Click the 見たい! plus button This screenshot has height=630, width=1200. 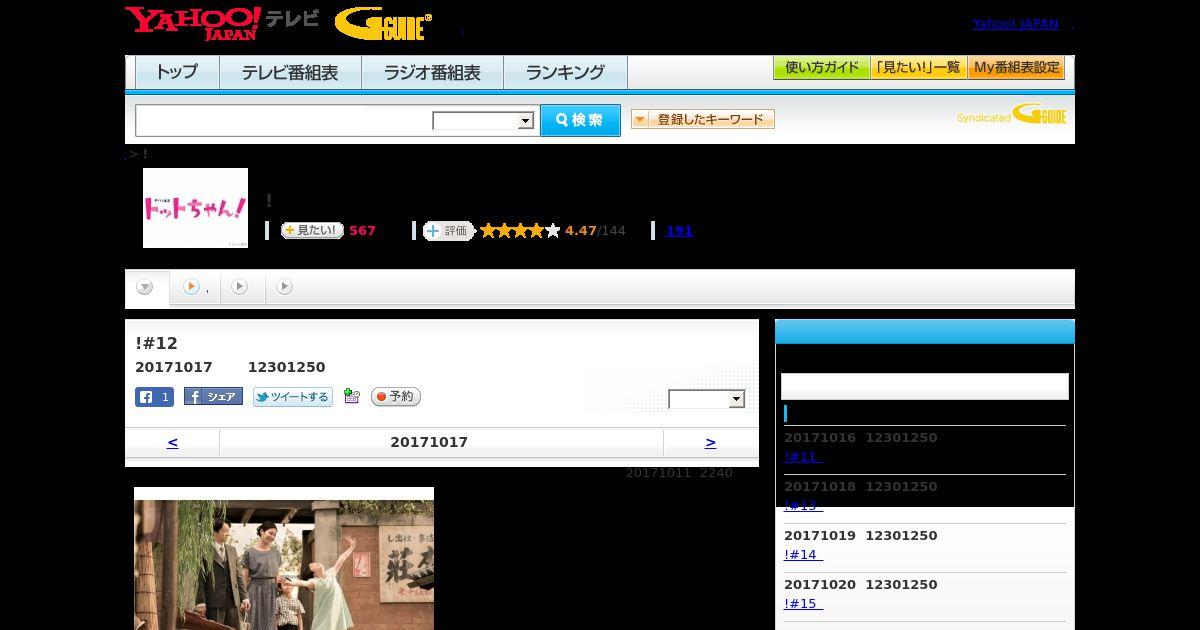[x=312, y=230]
